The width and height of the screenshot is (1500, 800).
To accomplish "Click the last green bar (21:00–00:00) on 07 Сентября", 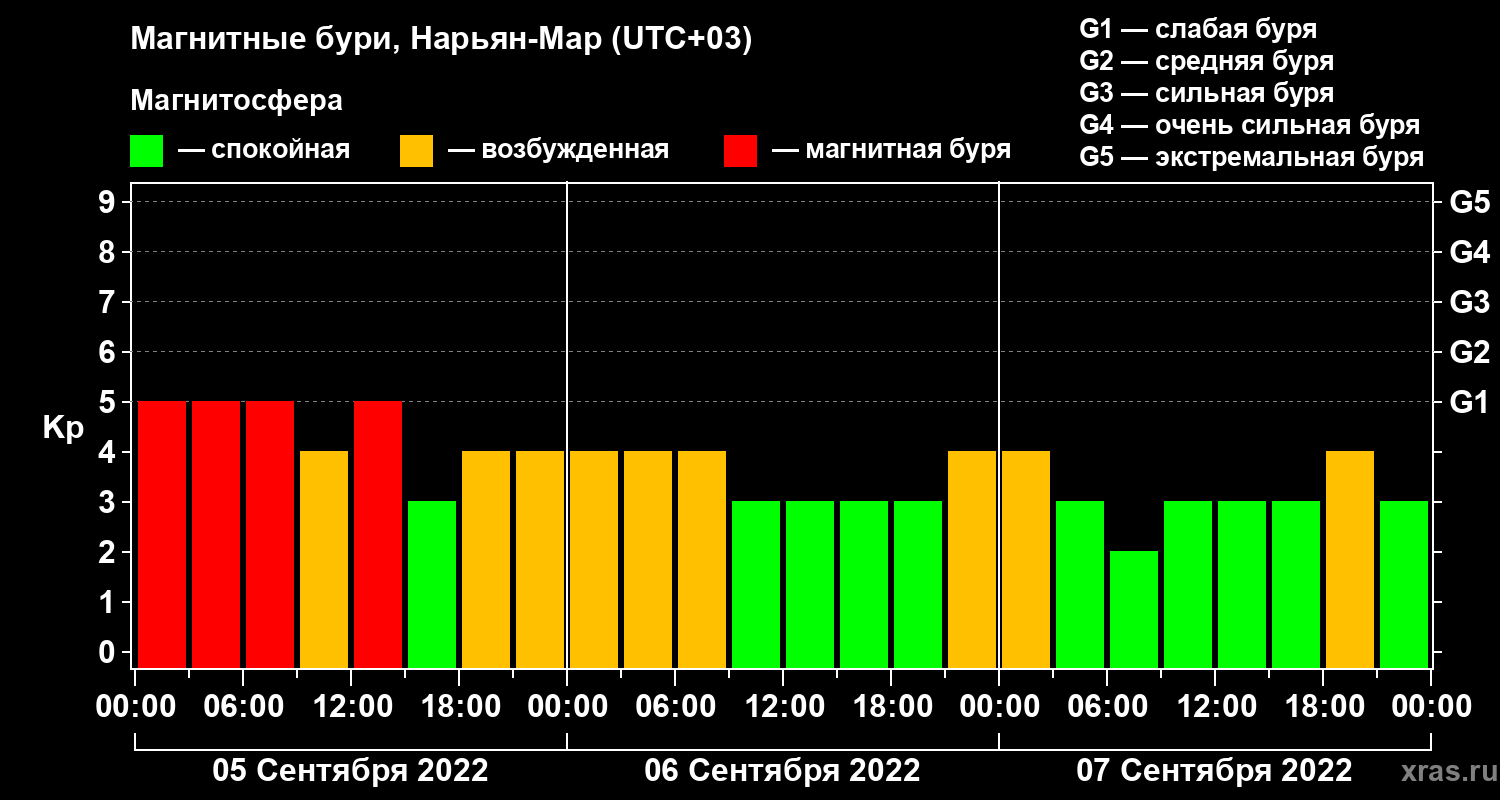I will (x=1404, y=584).
